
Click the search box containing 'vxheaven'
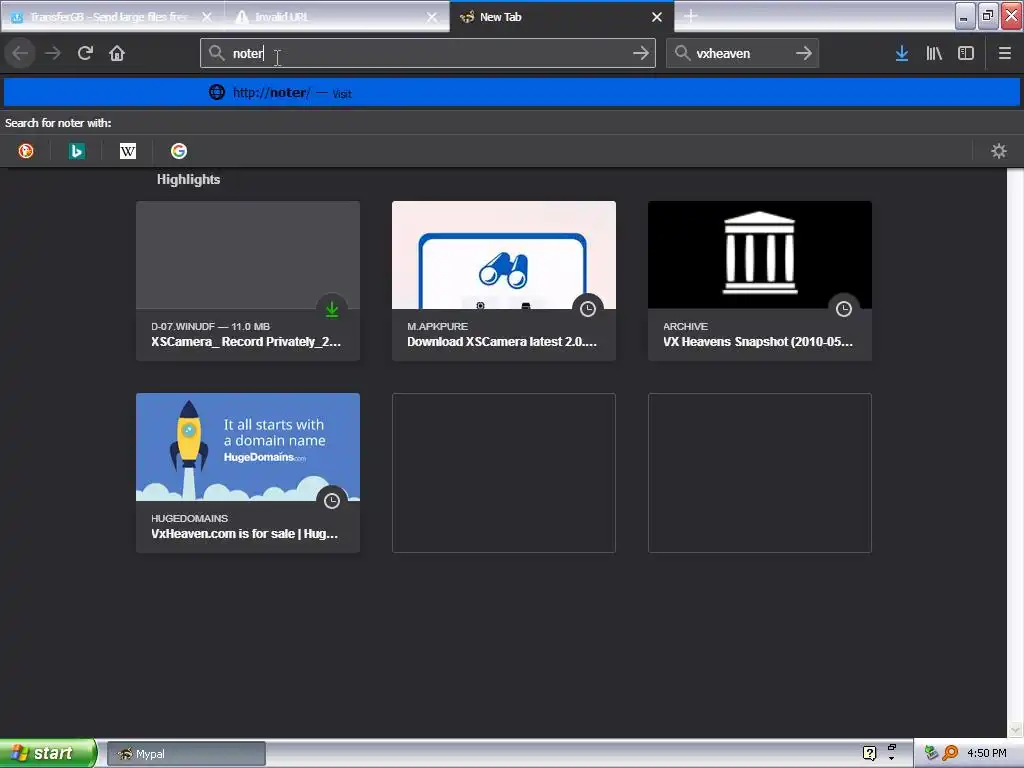tap(742, 53)
